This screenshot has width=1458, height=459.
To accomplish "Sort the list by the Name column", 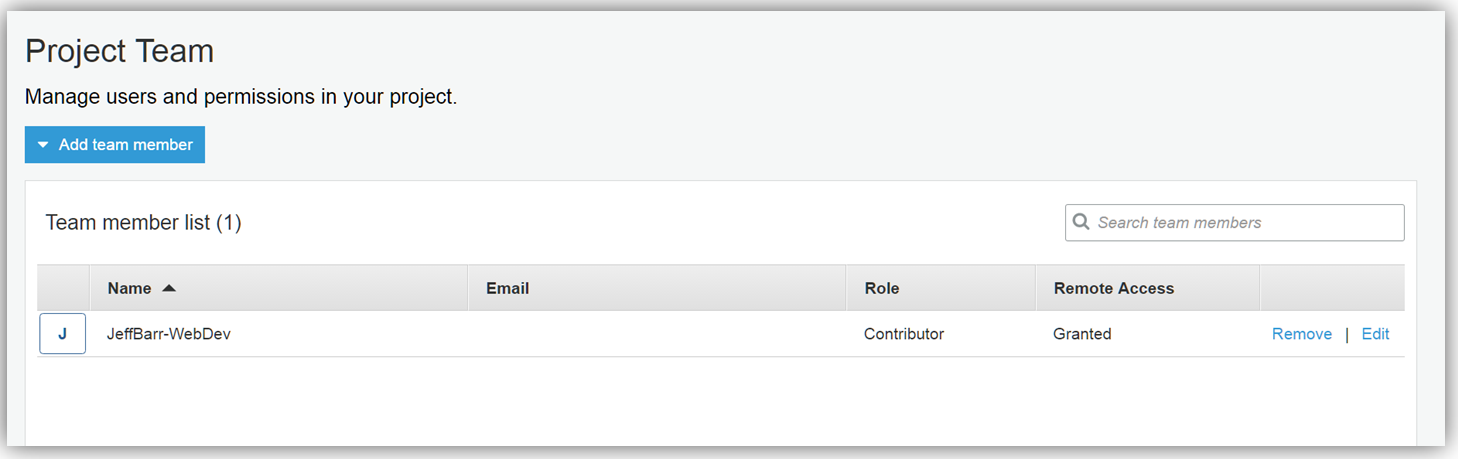I will tap(130, 288).
